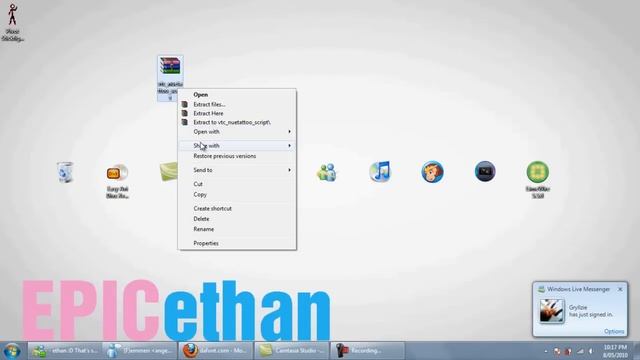Click the 'has just signed in' notification text
The height and width of the screenshot is (360, 640).
591,315
